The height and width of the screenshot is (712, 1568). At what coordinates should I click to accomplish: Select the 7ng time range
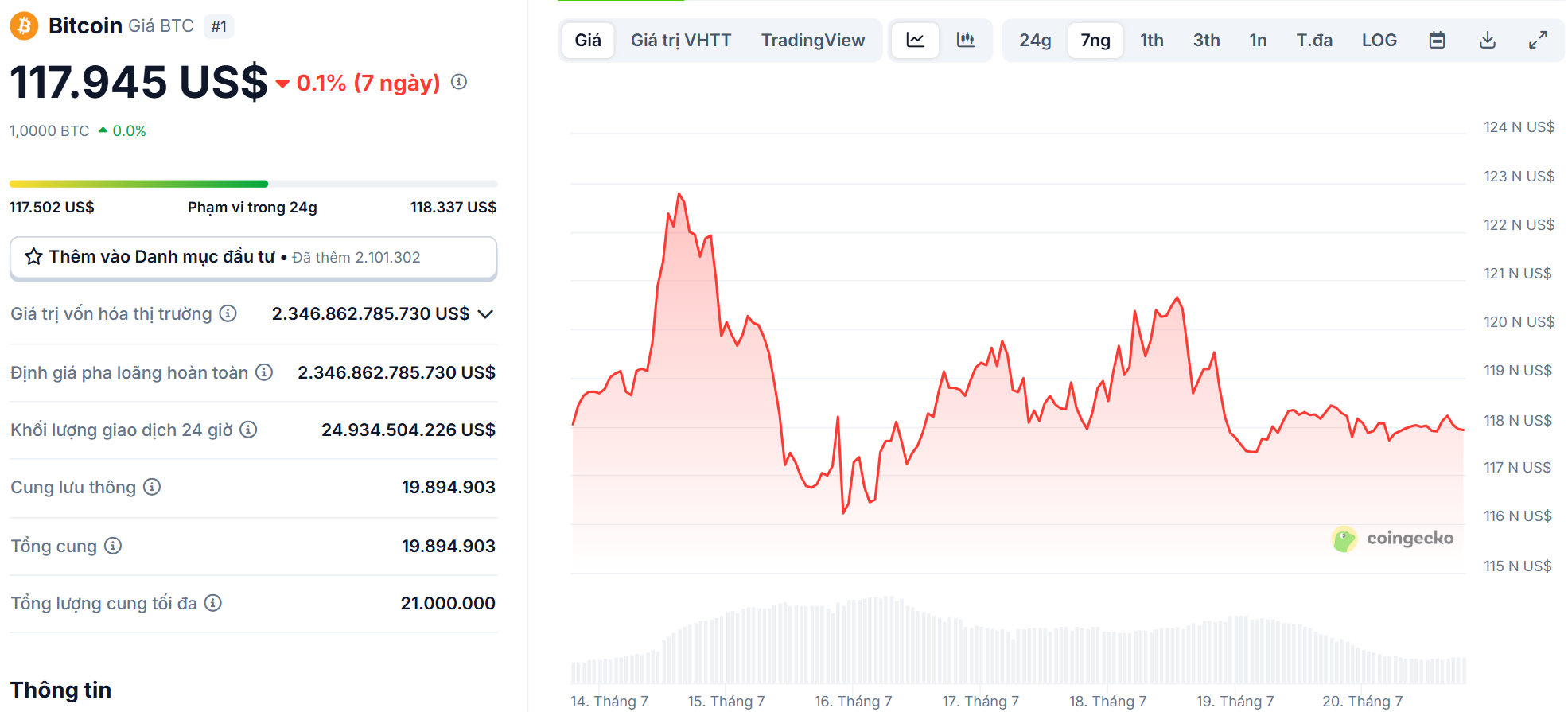click(1095, 40)
